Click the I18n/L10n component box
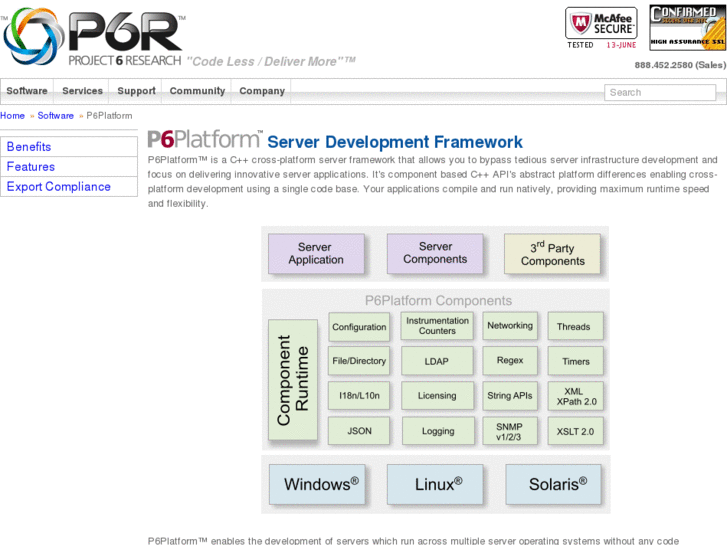This screenshot has height=545, width=727. click(x=359, y=396)
